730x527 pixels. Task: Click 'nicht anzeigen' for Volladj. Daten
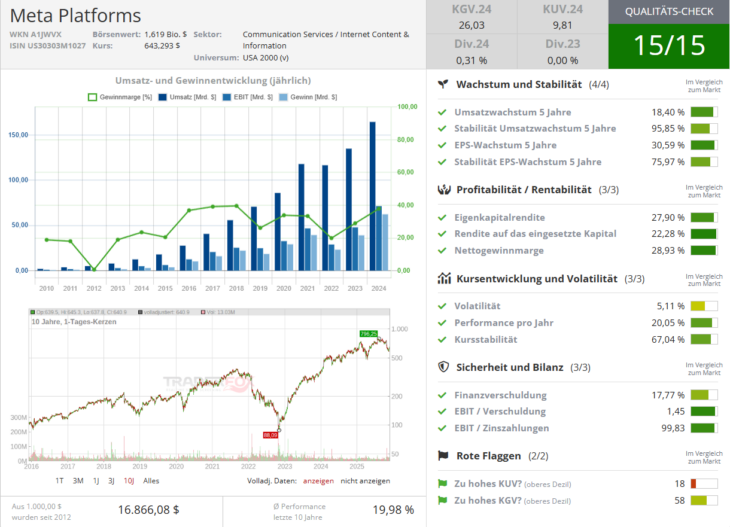coord(368,480)
